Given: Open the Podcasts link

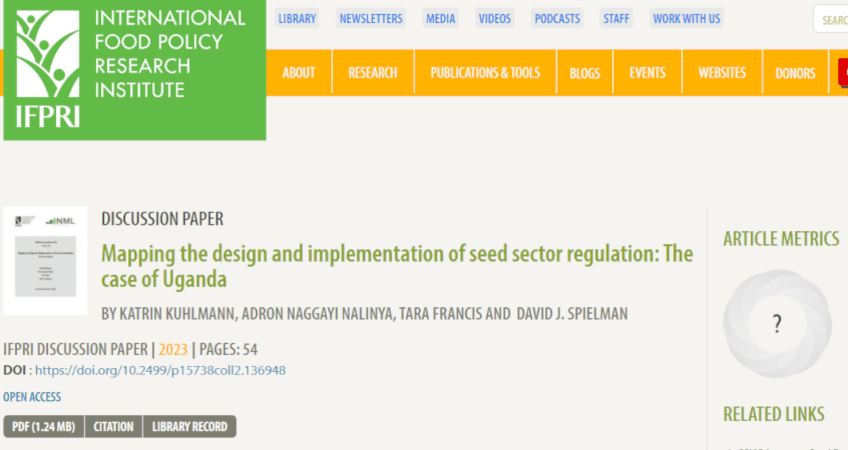Looking at the screenshot, I should click(557, 18).
